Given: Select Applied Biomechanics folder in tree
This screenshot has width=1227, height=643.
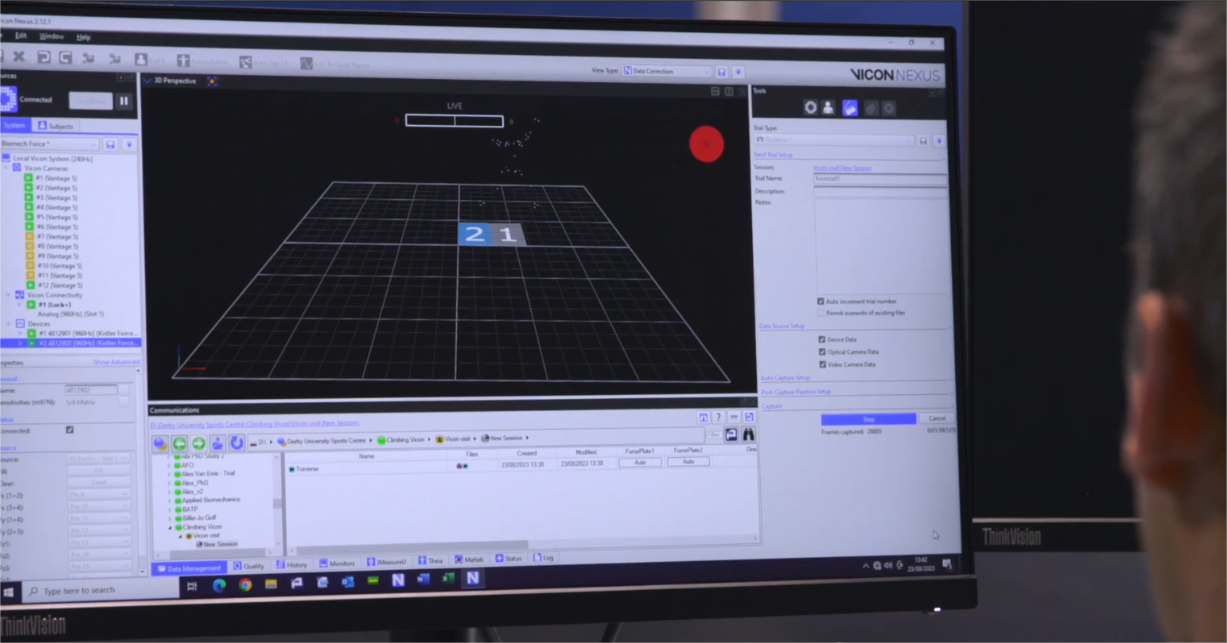Looking at the screenshot, I should (x=208, y=500).
